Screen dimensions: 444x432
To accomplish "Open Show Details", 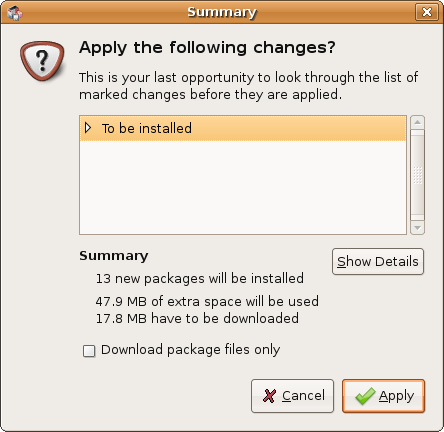I will [x=378, y=261].
